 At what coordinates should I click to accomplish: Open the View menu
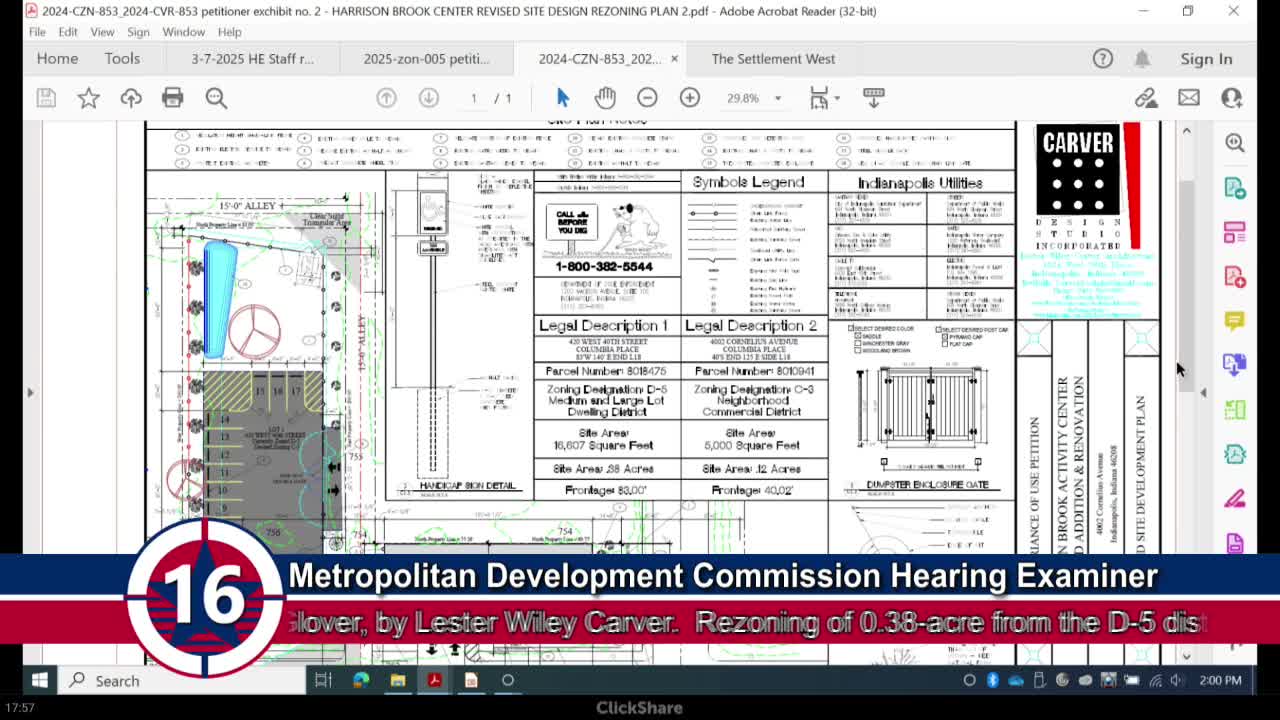click(102, 32)
